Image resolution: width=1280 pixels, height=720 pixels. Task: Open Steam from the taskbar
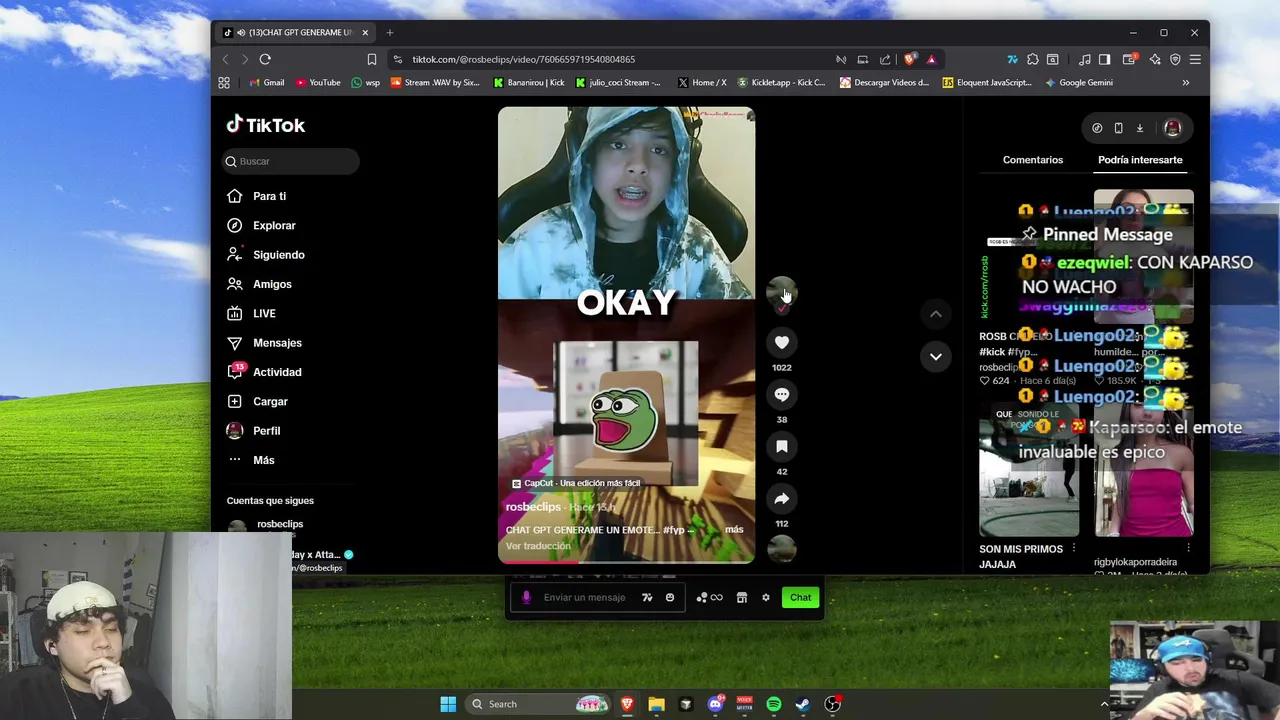coord(802,704)
